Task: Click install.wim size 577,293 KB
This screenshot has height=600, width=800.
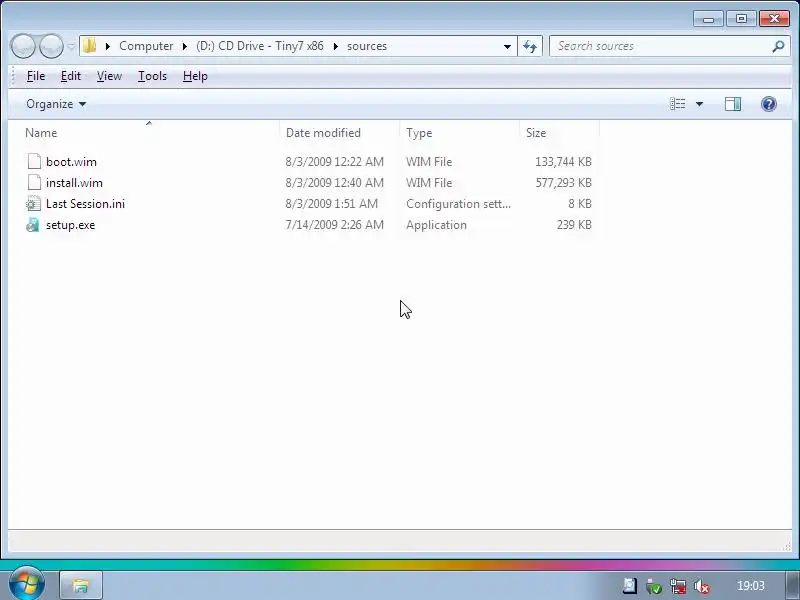Action: pyautogui.click(x=563, y=183)
